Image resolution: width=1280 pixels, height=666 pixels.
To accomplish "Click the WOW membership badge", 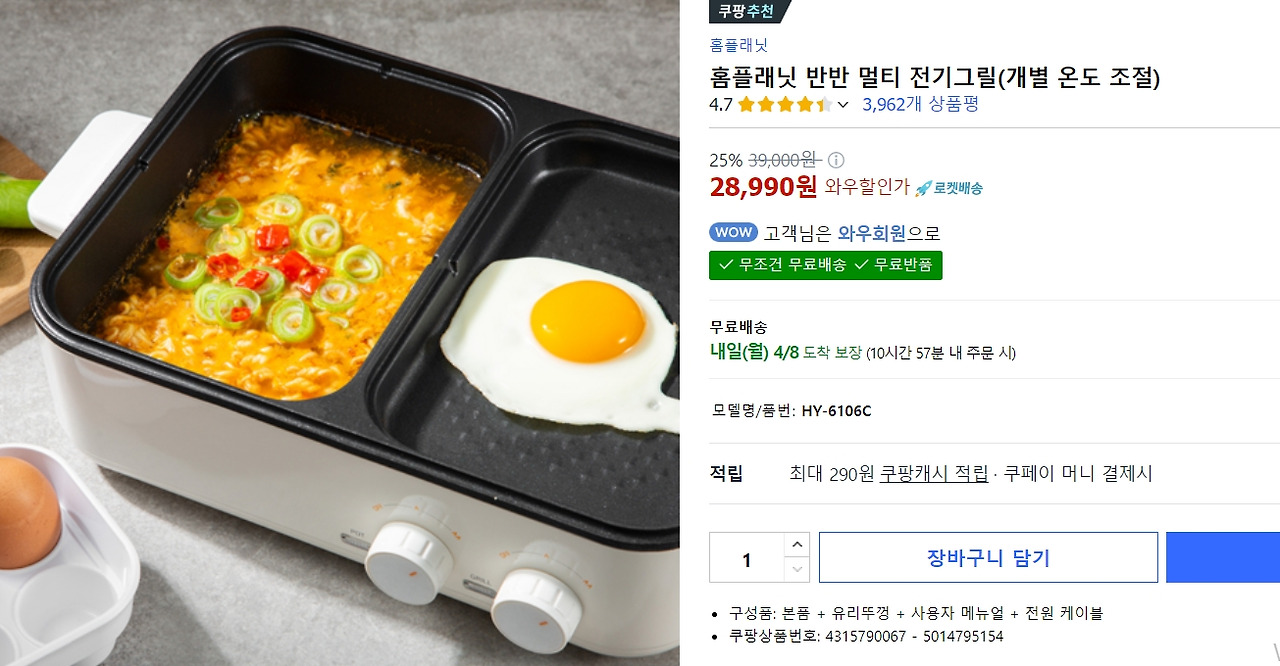I will (x=733, y=232).
